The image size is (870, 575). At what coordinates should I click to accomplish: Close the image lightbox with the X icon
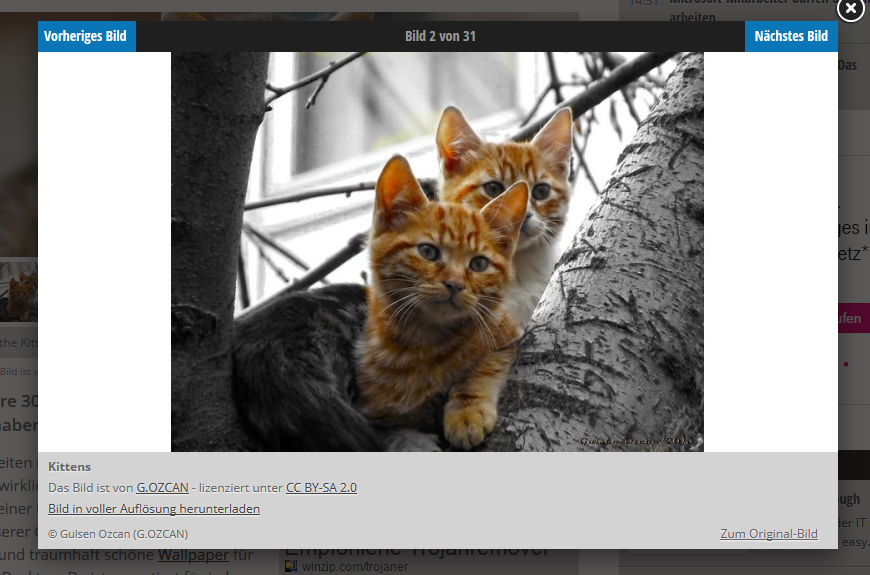pyautogui.click(x=850, y=9)
